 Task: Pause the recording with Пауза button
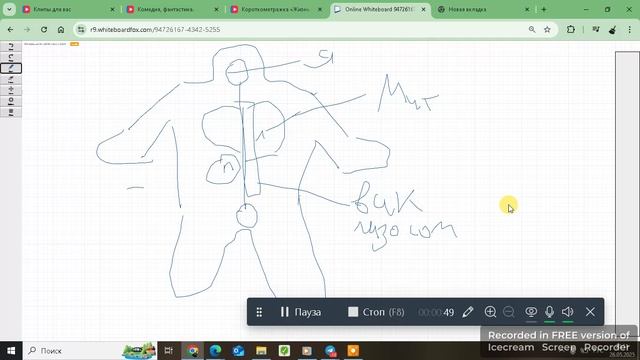300,312
